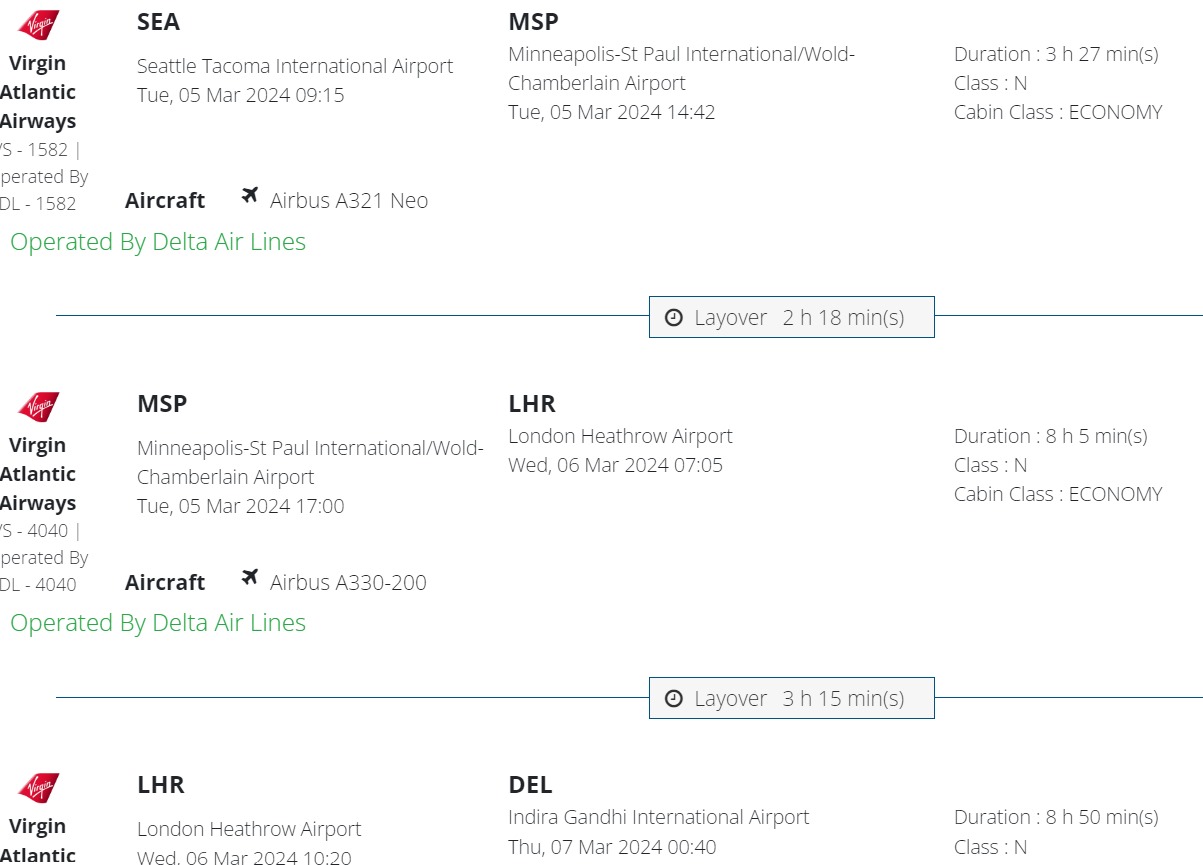This screenshot has width=1203, height=865.
Task: Click the Virgin Atlantic logo beside LHR departure
Action: point(39,788)
